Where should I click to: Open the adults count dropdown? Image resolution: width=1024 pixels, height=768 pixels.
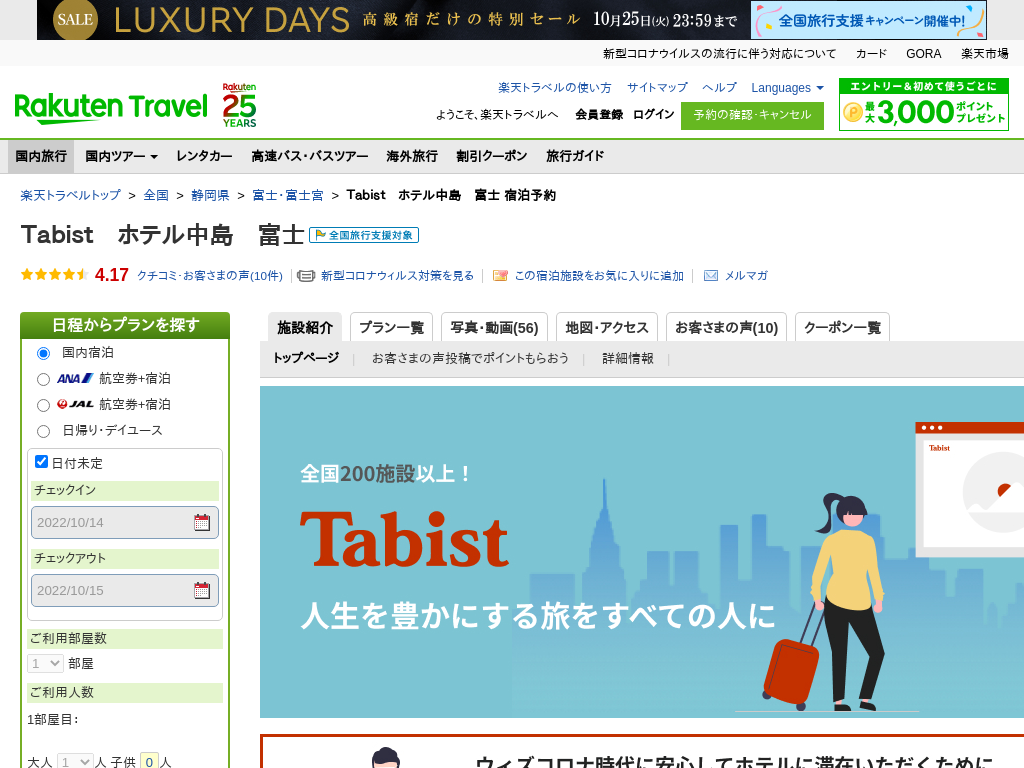(75, 761)
